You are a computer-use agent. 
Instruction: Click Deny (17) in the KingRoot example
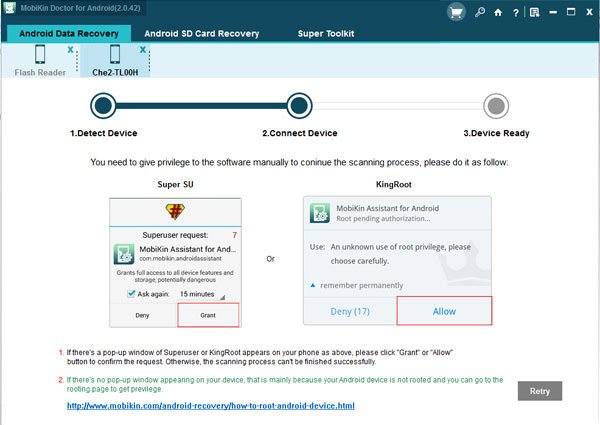[350, 311]
